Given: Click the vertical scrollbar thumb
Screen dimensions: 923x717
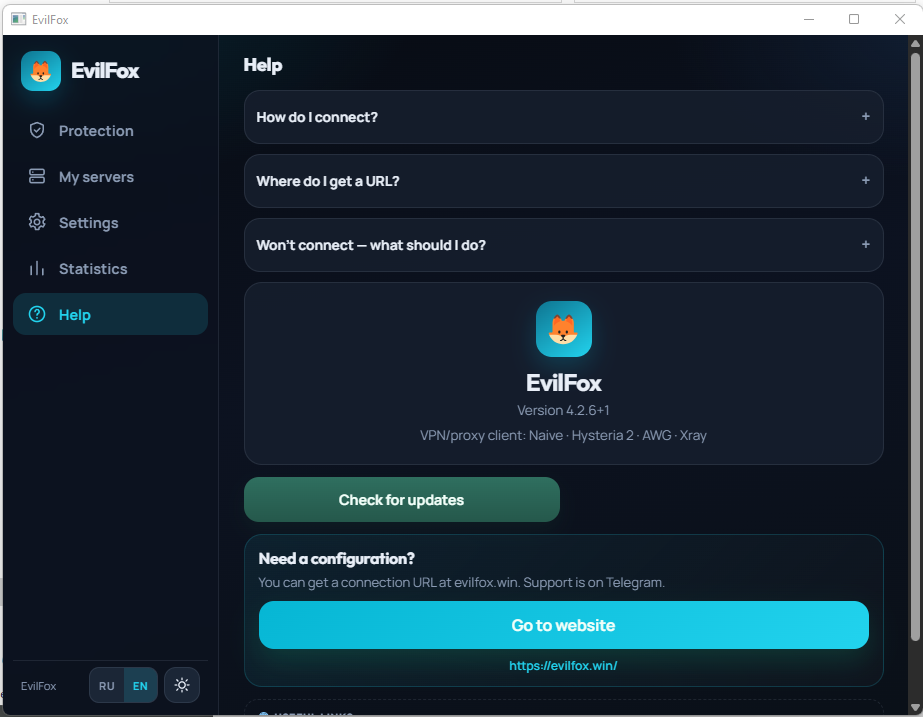Looking at the screenshot, I should (915, 347).
